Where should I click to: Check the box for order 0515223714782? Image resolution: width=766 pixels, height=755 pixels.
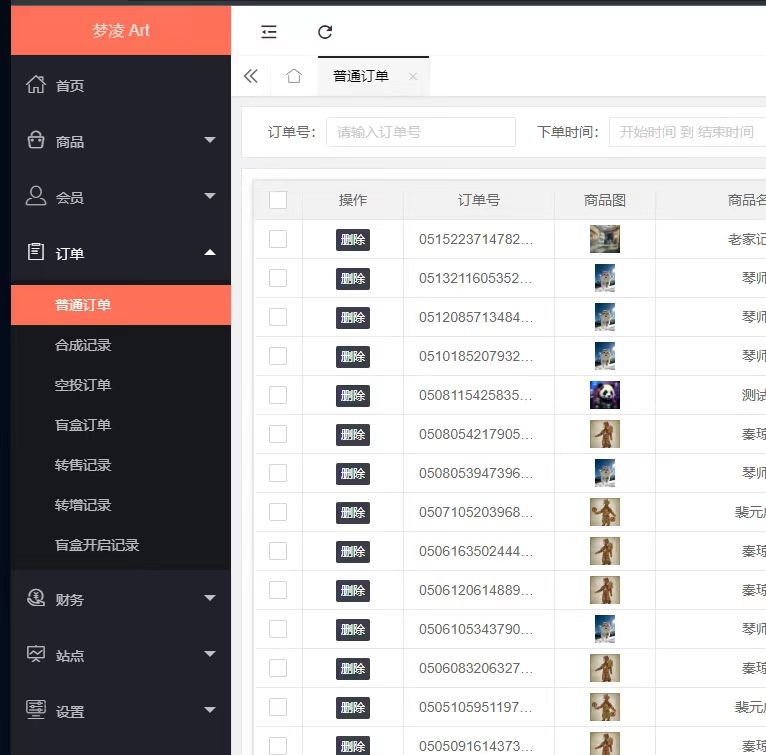tap(278, 239)
